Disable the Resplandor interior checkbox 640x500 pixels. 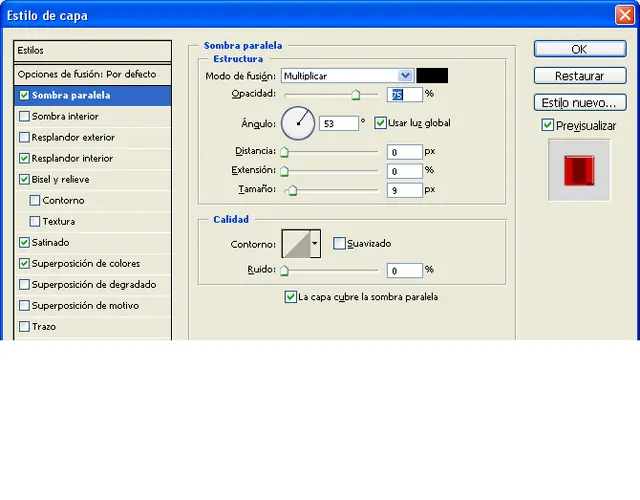click(24, 158)
